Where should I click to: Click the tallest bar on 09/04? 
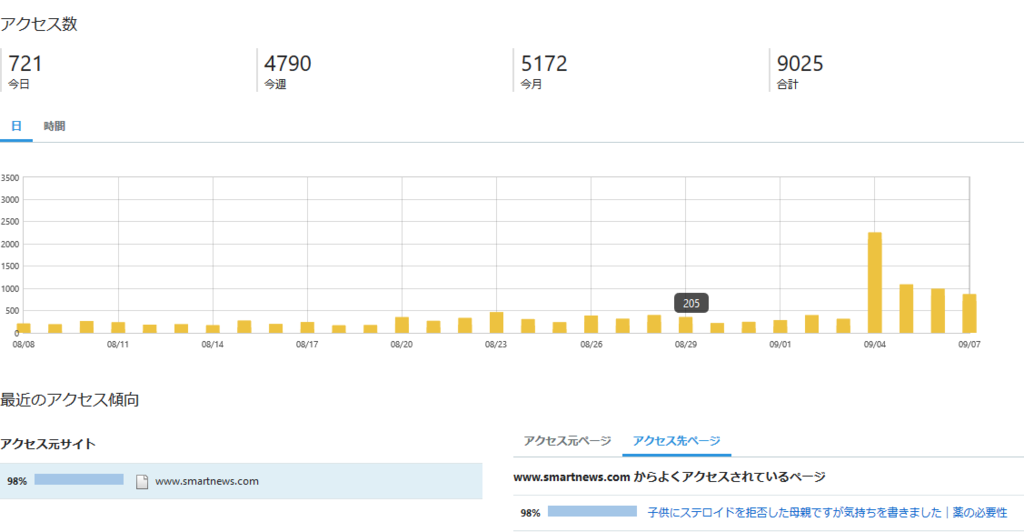pyautogui.click(x=874, y=283)
